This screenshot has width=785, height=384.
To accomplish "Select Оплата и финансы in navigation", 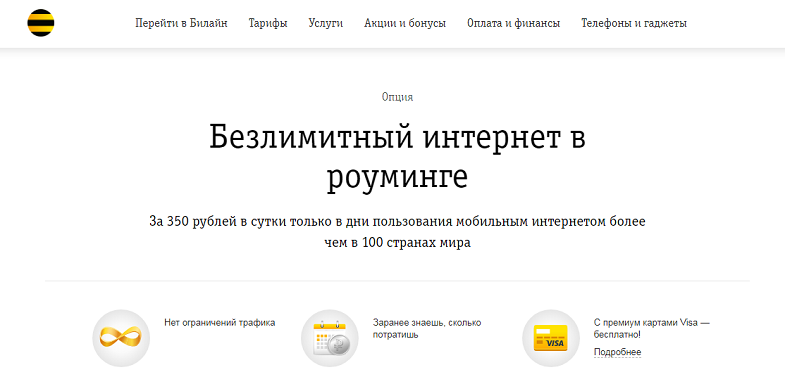I will click(514, 23).
